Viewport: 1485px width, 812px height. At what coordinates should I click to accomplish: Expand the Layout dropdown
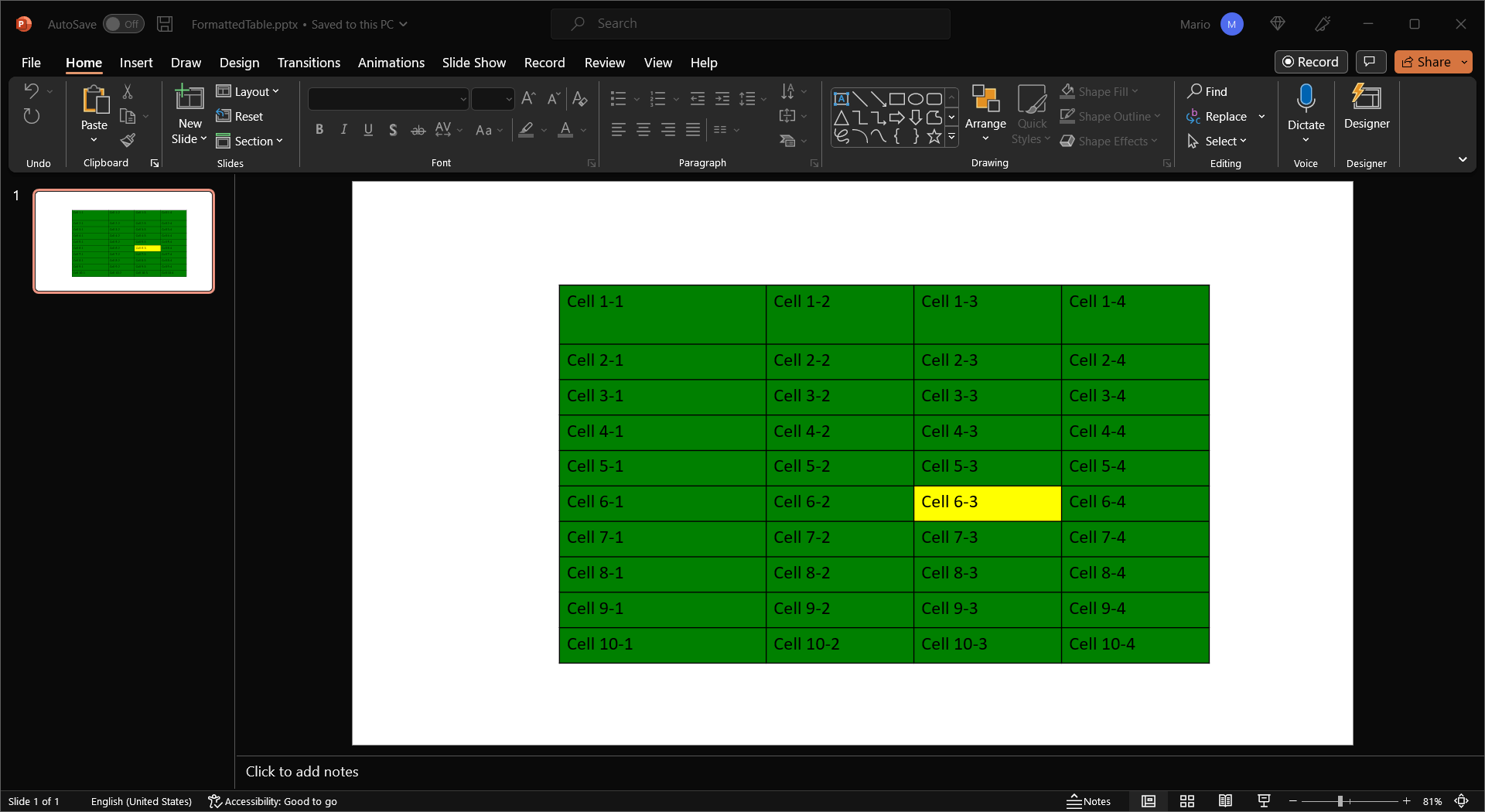[247, 91]
